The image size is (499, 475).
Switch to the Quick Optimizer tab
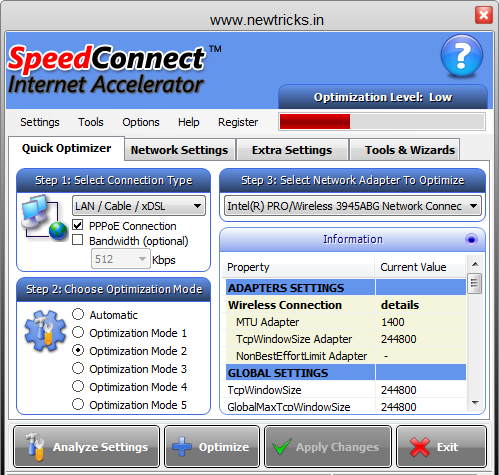click(66, 148)
